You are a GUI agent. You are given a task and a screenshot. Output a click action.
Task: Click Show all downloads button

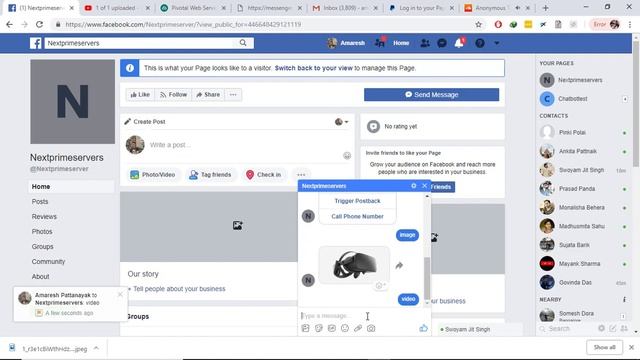[x=604, y=347]
